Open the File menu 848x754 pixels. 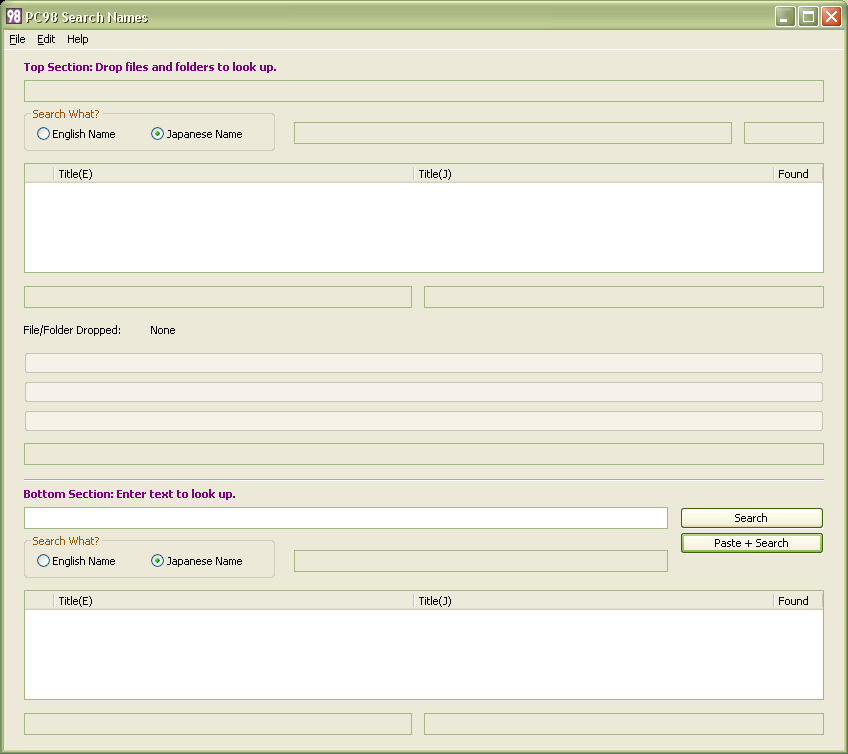(17, 39)
